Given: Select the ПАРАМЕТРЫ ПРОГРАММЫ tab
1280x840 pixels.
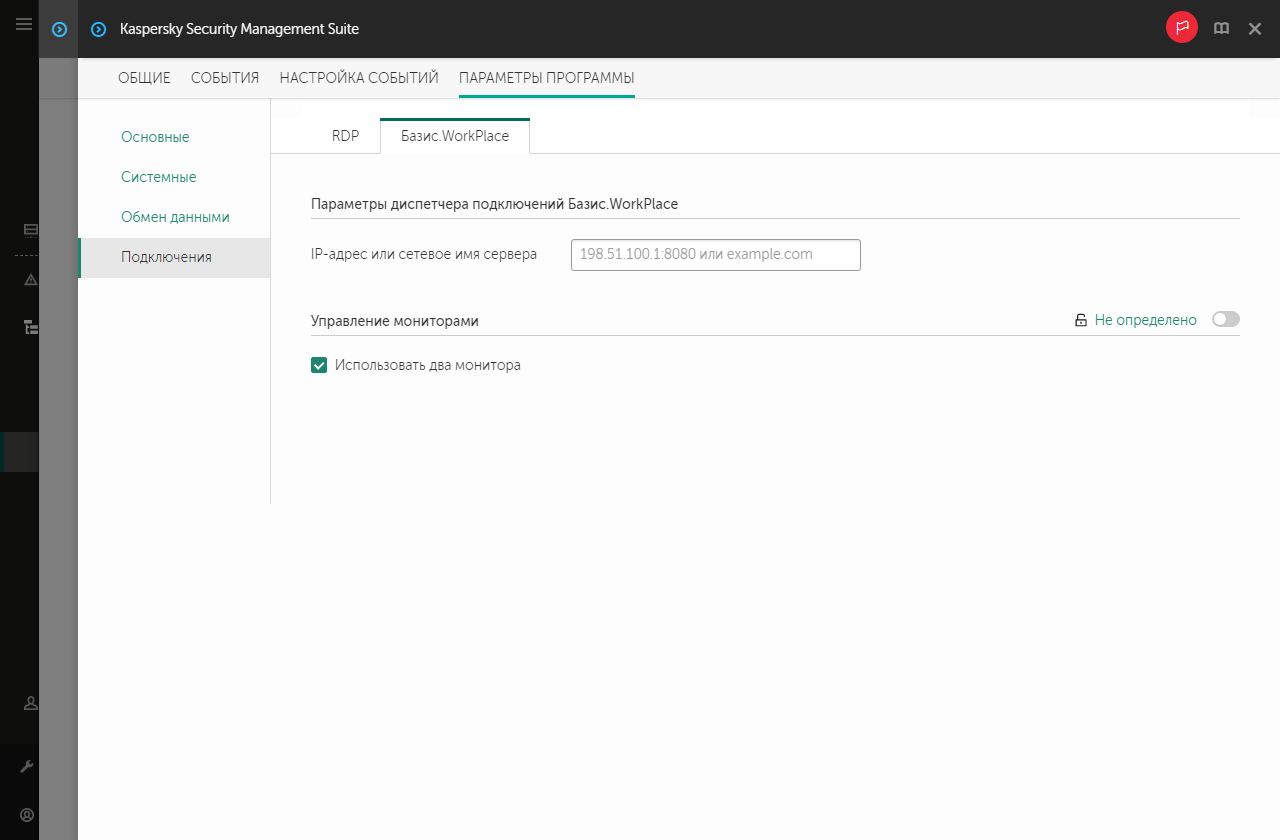Looking at the screenshot, I should pyautogui.click(x=547, y=77).
